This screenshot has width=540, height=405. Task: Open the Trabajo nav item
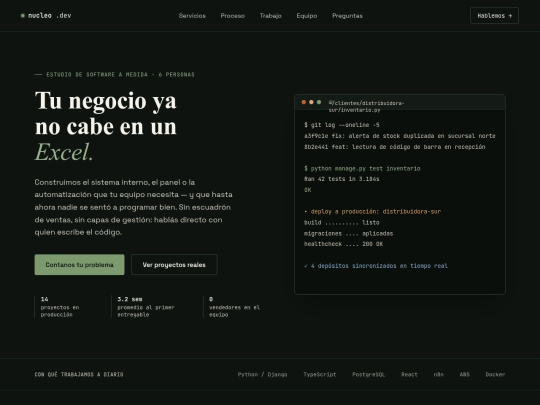point(271,16)
